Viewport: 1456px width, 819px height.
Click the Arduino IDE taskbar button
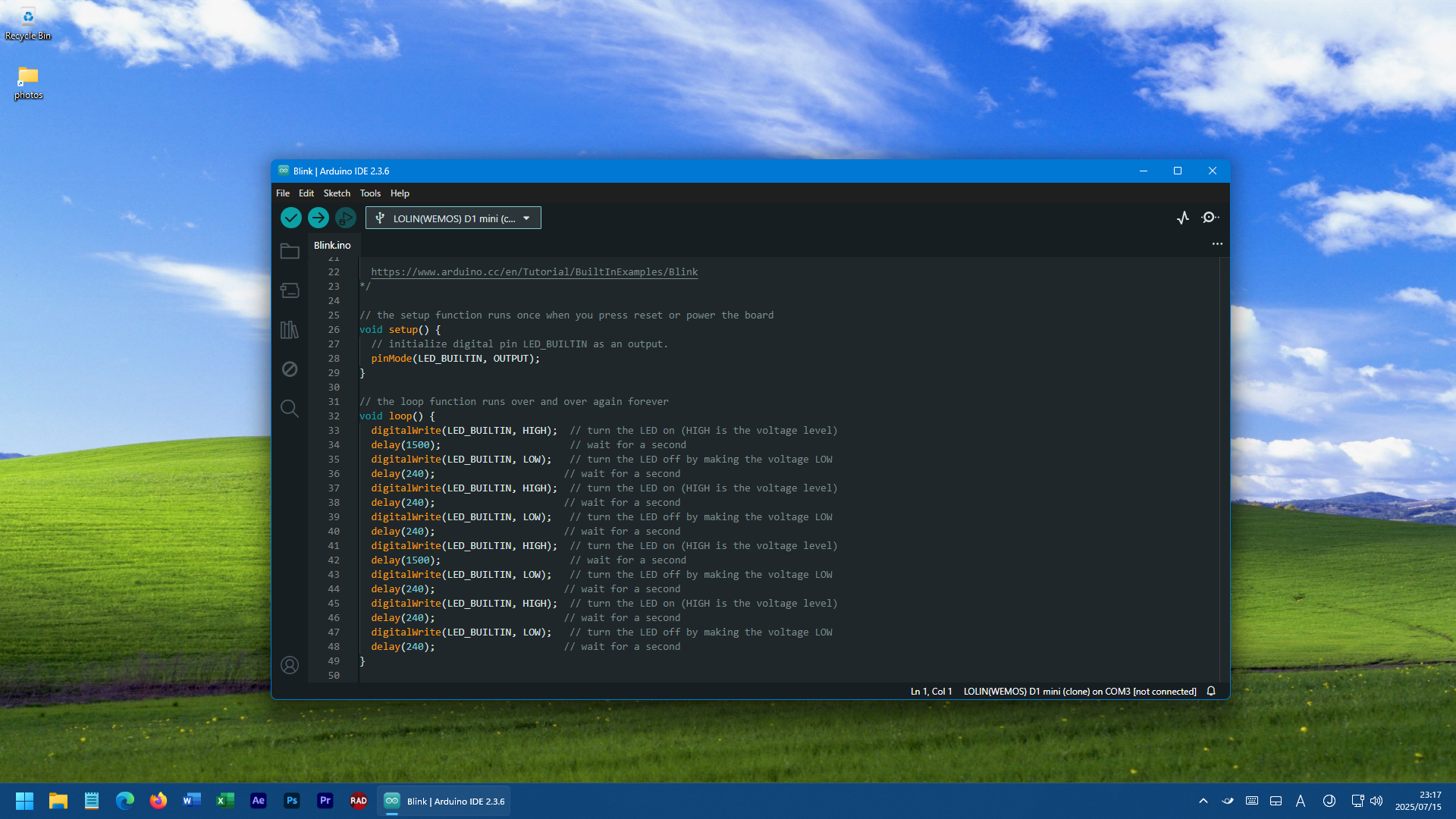tap(444, 801)
